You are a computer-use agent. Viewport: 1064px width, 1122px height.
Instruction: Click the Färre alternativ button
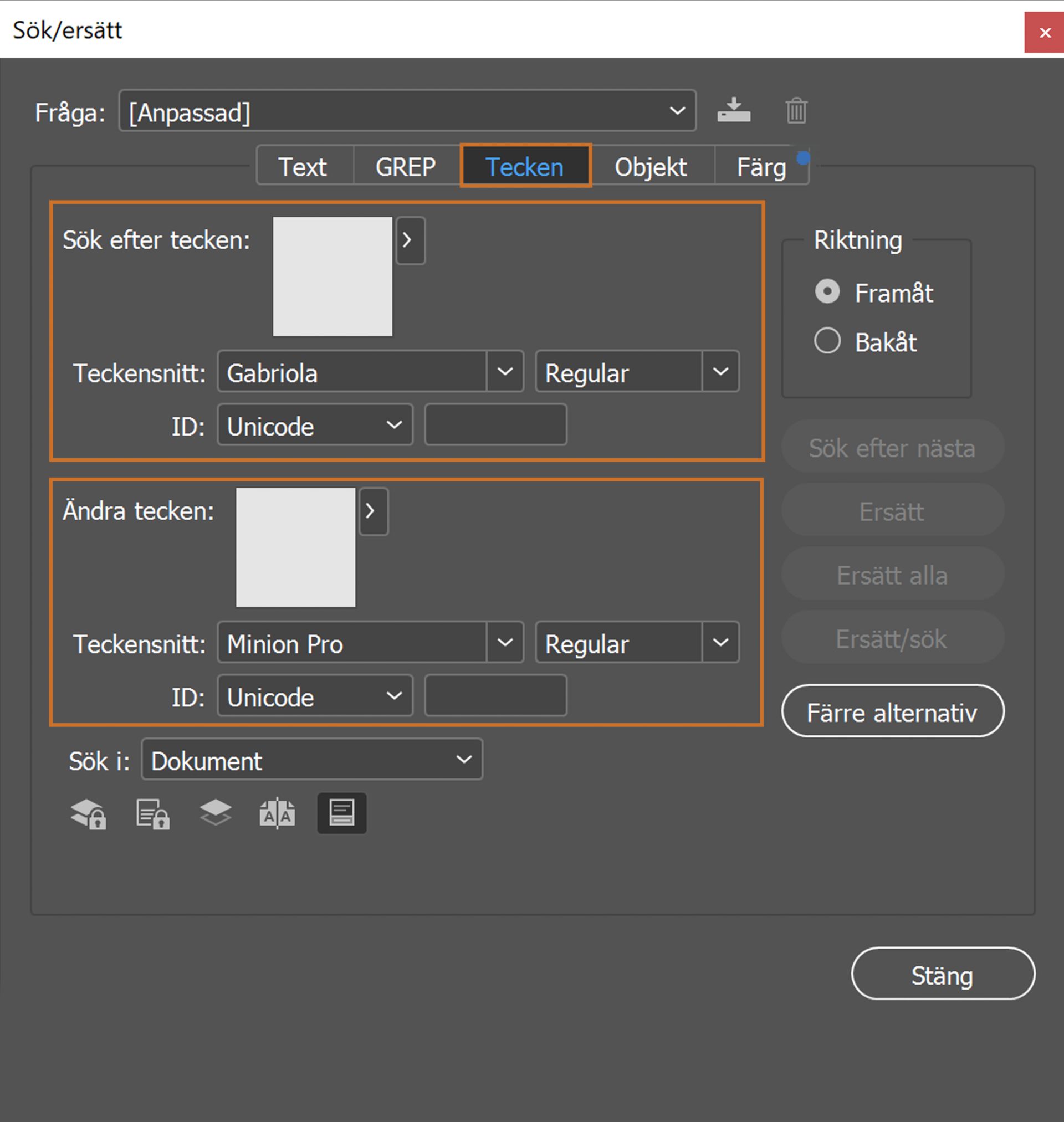pos(892,711)
